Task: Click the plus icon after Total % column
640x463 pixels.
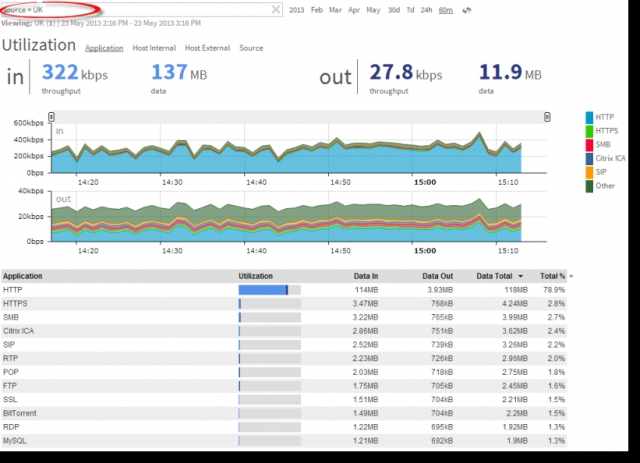Action: [x=571, y=276]
